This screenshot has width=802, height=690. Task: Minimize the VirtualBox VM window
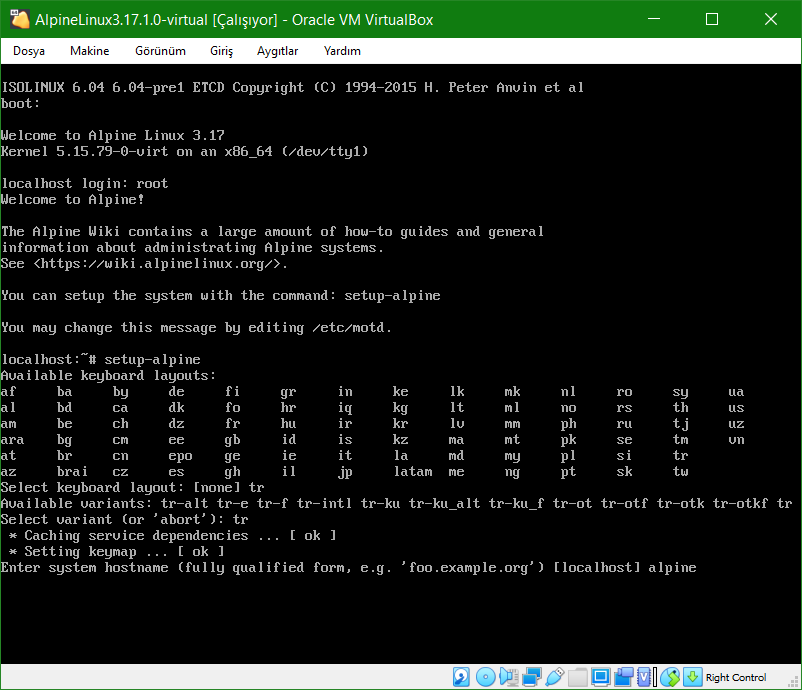pos(654,19)
